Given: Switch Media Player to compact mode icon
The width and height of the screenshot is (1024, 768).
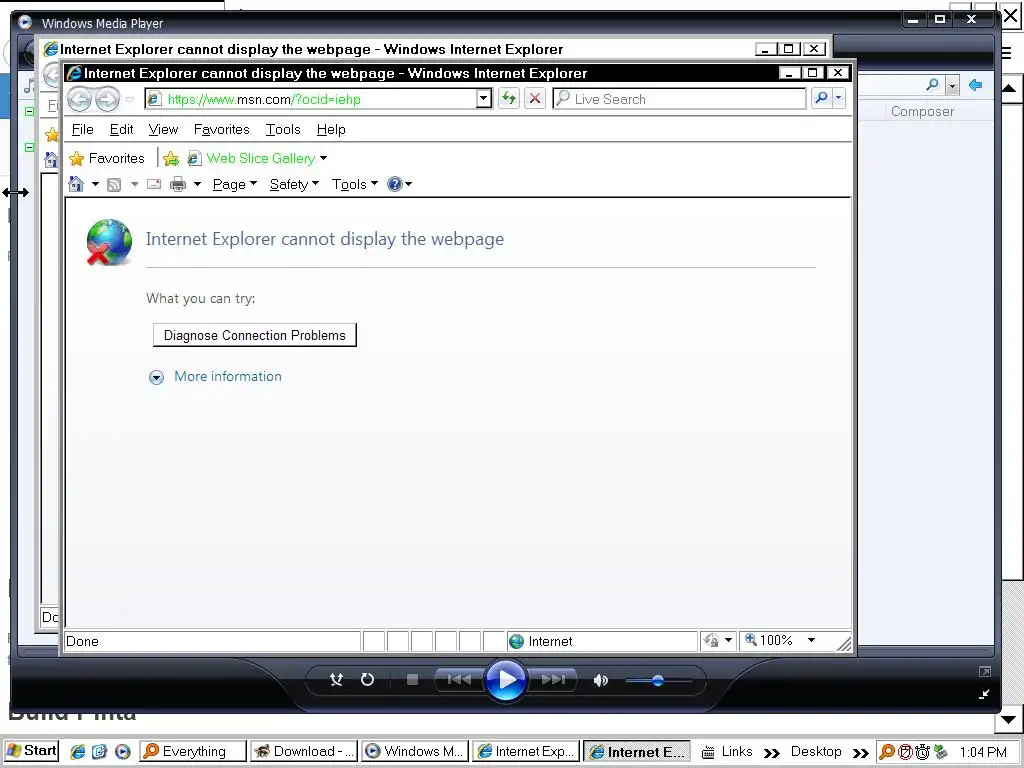Looking at the screenshot, I should tap(985, 694).
